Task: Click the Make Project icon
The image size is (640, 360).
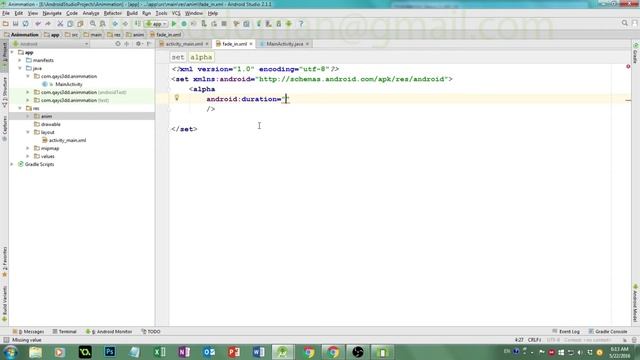Action: click(x=138, y=24)
